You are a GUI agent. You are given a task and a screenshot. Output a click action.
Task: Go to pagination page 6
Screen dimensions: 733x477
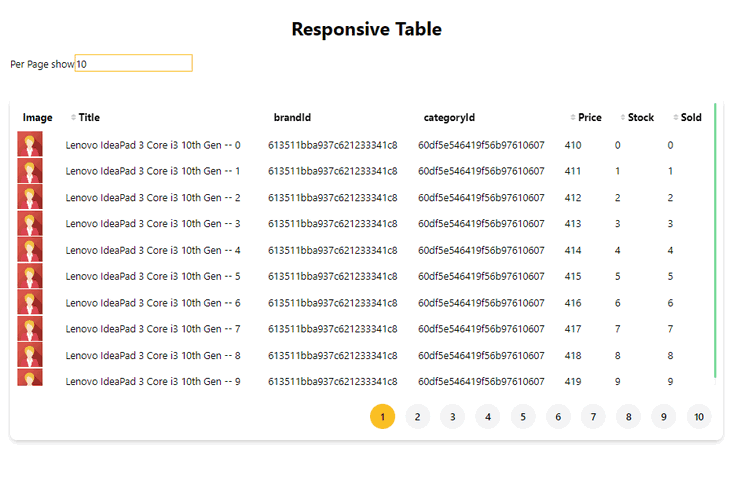(x=558, y=416)
